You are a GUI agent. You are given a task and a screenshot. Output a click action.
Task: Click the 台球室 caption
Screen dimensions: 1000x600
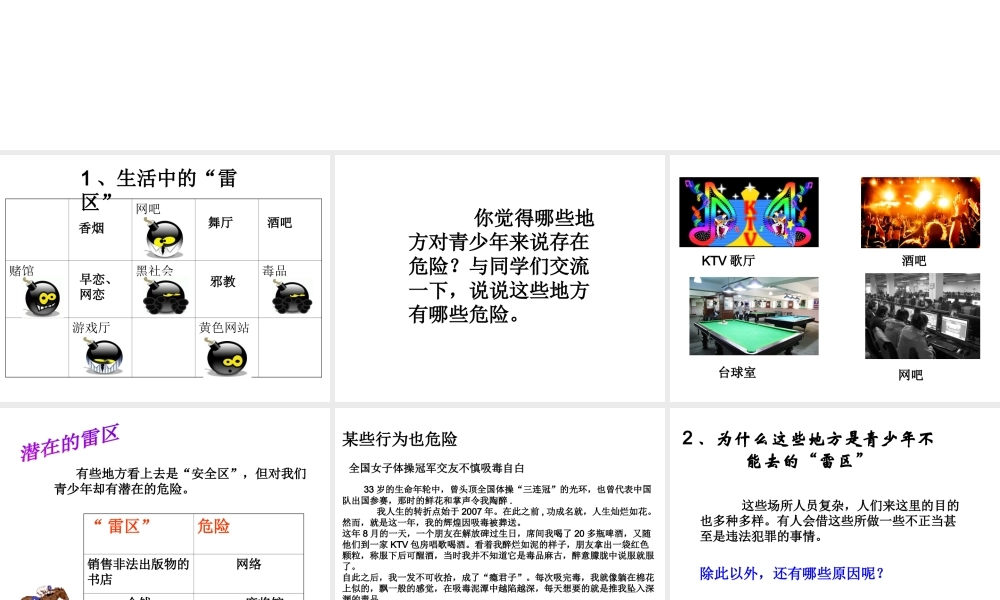[737, 373]
